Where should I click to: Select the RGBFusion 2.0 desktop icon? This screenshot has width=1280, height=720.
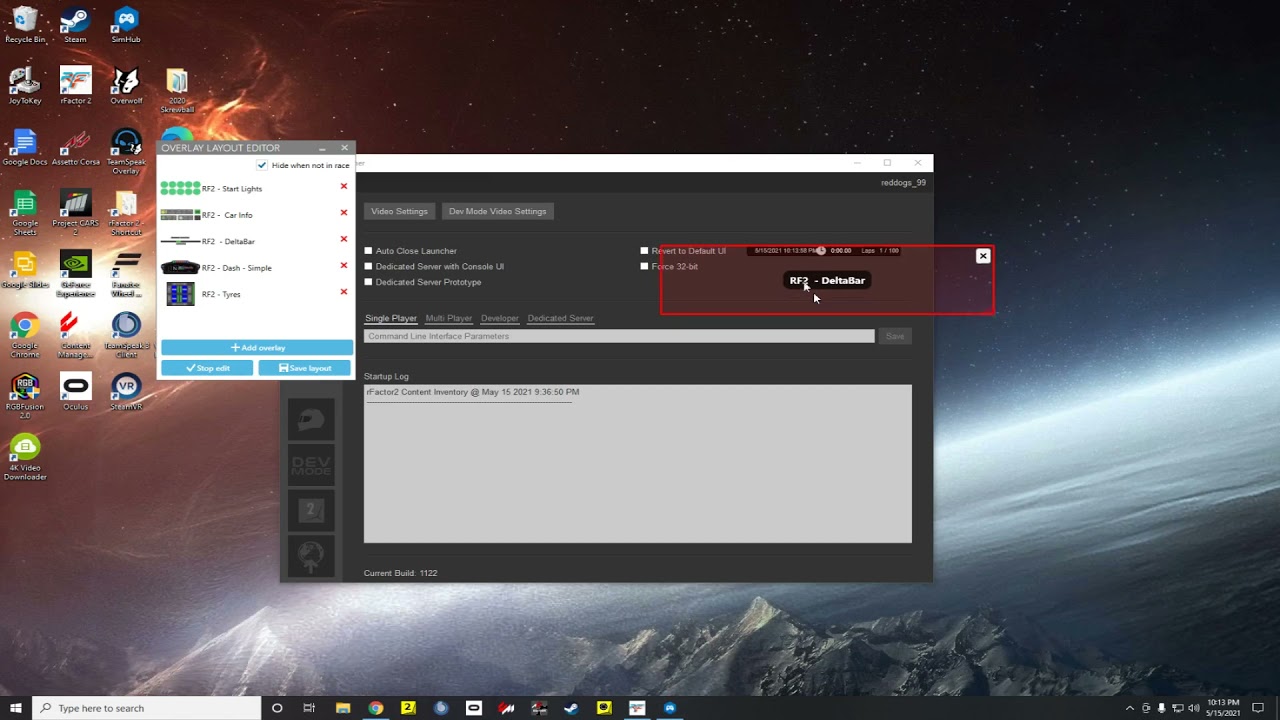click(x=25, y=395)
